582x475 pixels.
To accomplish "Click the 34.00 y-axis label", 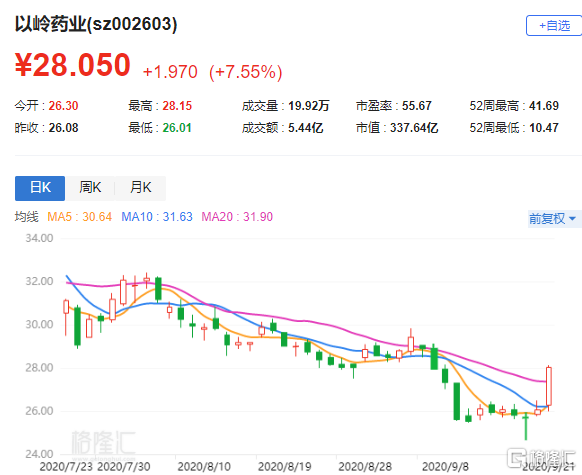I will point(39,238).
